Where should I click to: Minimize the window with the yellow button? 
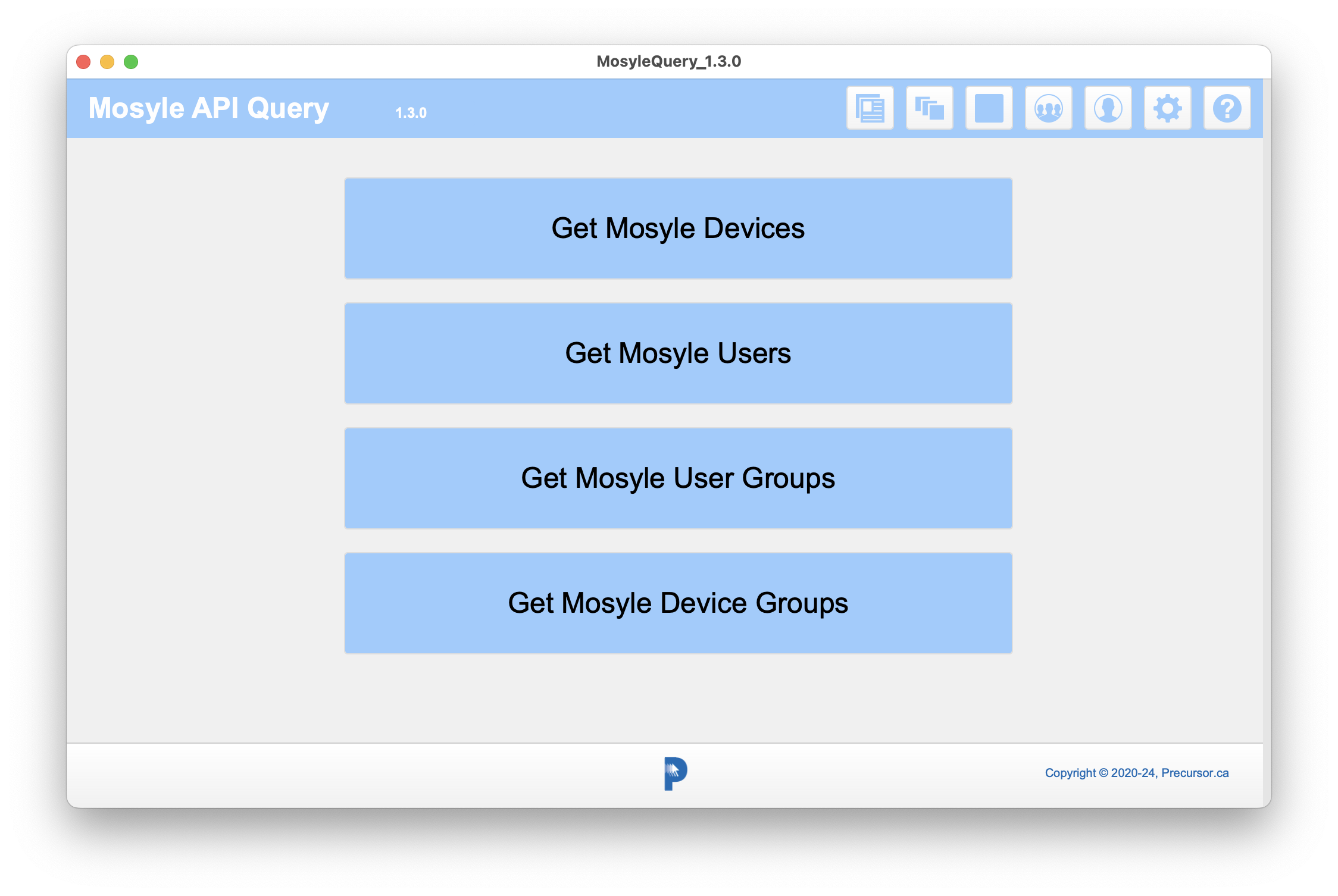(107, 62)
